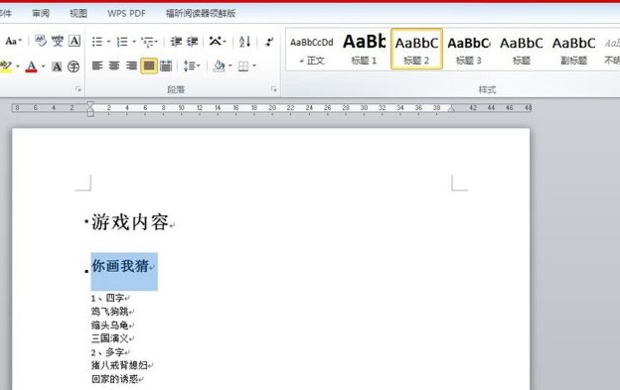
Task: Apply the 标题 3 style
Action: pyautogui.click(x=469, y=49)
